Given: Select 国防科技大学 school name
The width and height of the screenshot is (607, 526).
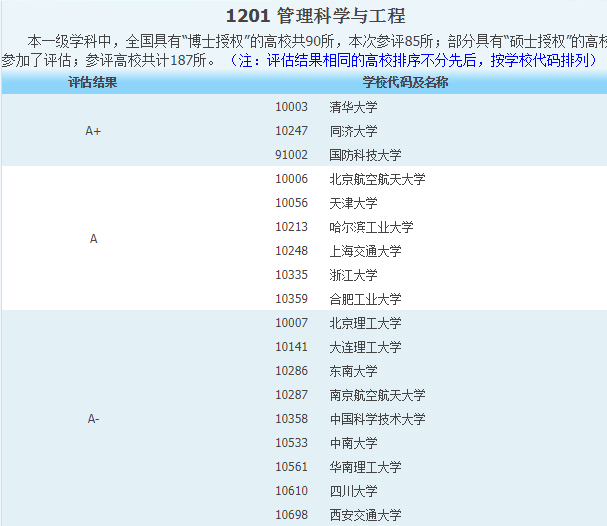Looking at the screenshot, I should click(365, 155).
